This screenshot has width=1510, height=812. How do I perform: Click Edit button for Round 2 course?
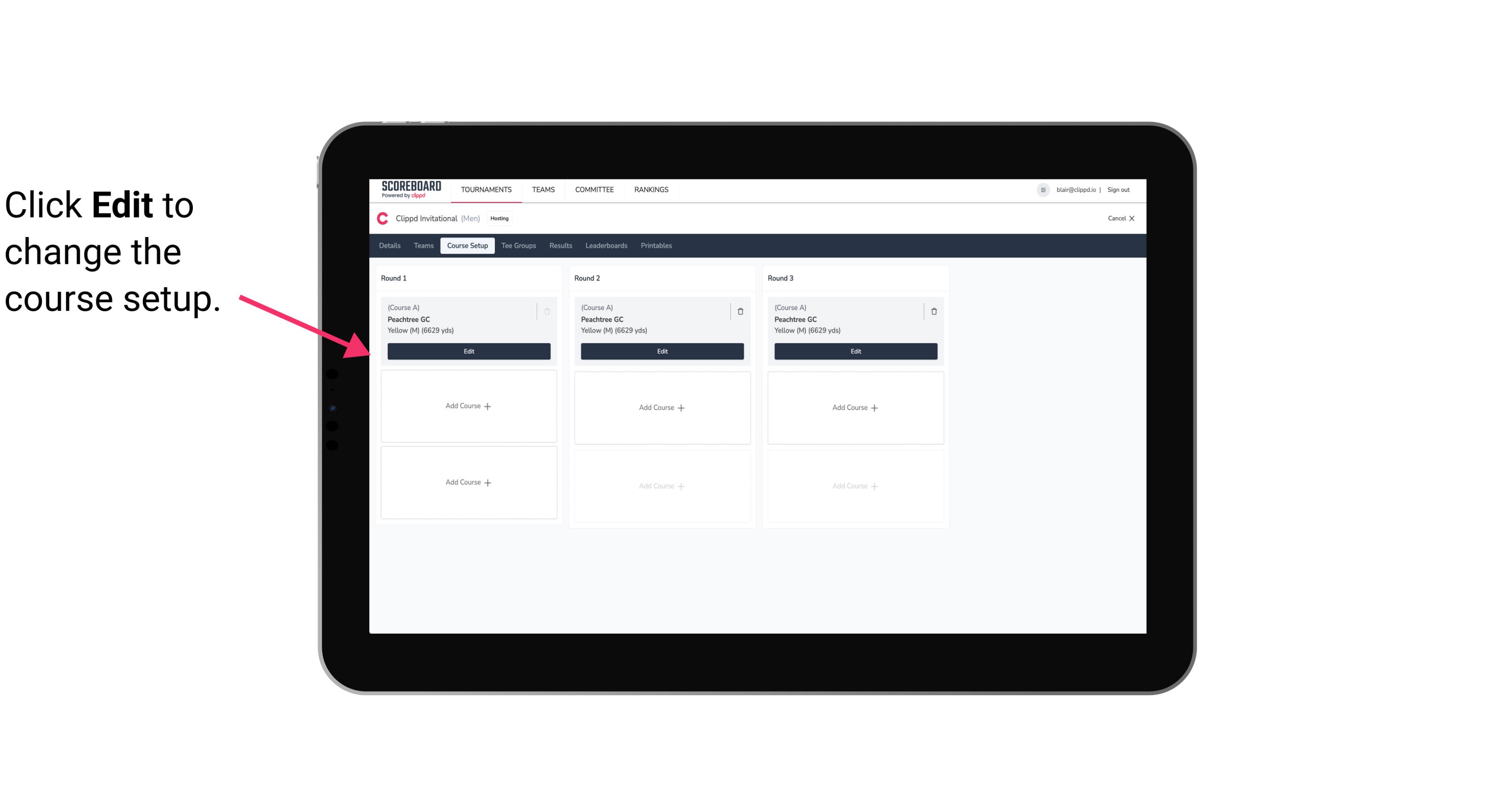coord(661,351)
